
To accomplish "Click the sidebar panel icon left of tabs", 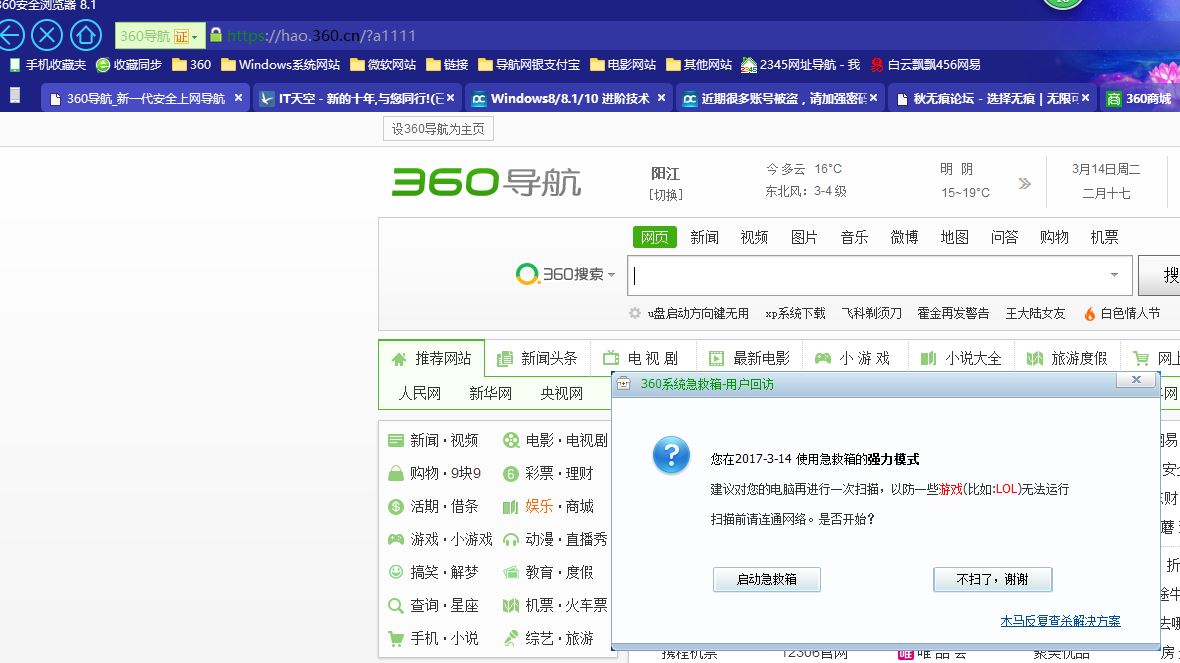I will 14,96.
